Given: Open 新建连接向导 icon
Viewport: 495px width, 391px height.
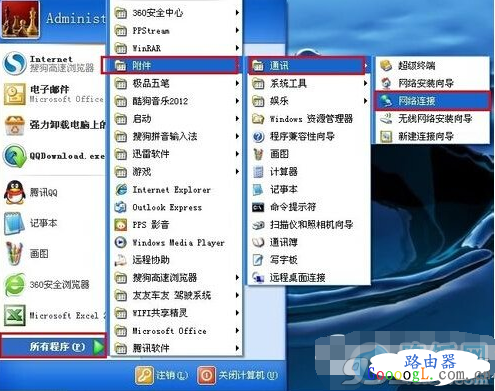Looking at the screenshot, I should click(386, 136).
